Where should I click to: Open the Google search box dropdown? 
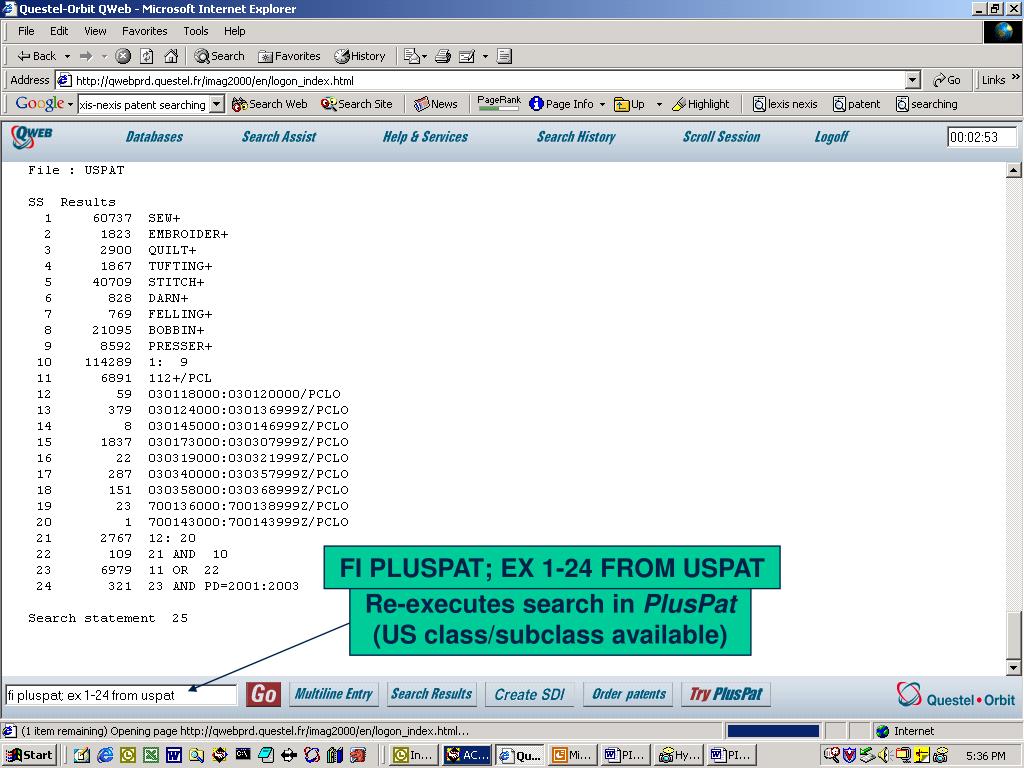click(x=217, y=104)
